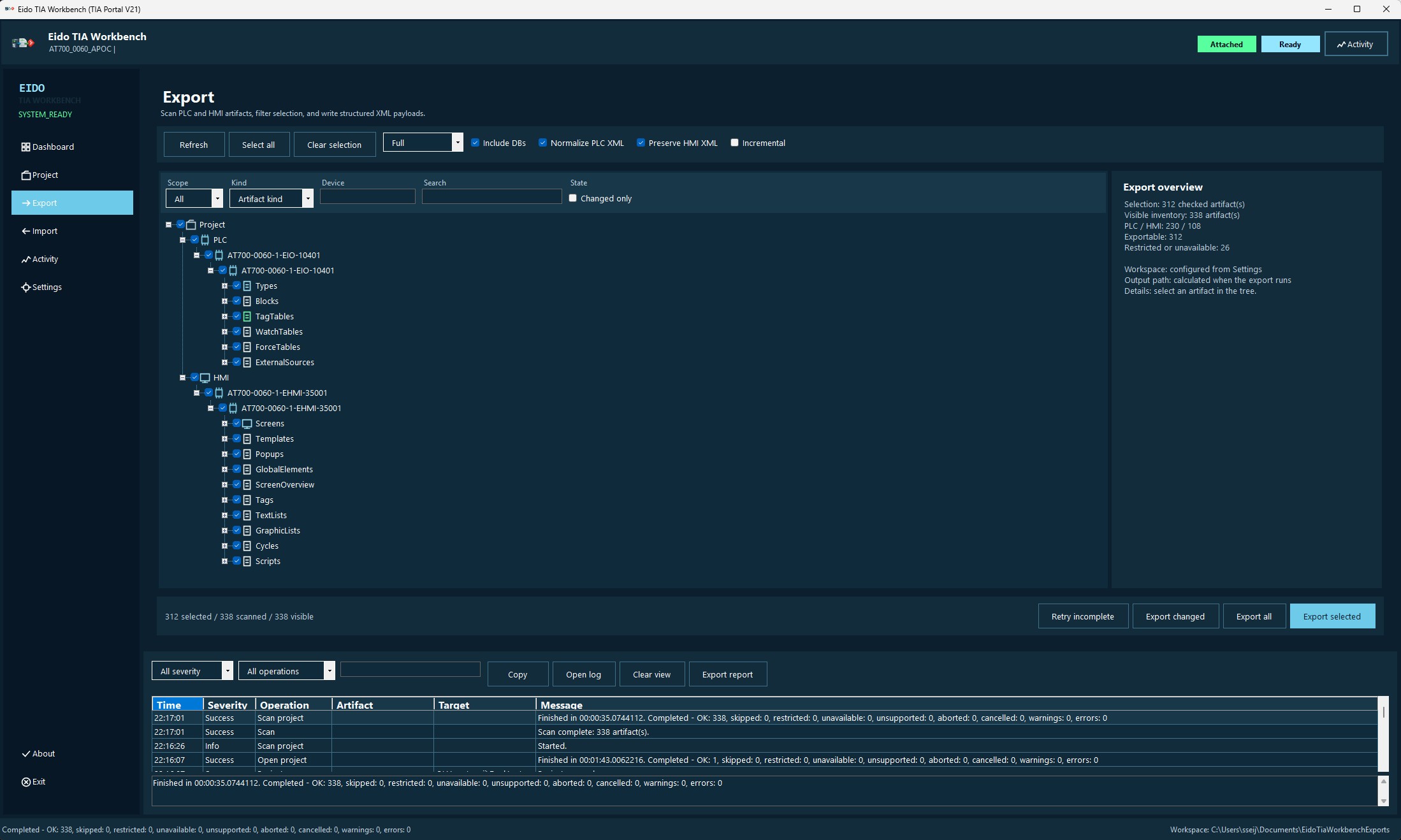Click the GraphicLists document icon
Screen dimensions: 1401x840
click(247, 531)
